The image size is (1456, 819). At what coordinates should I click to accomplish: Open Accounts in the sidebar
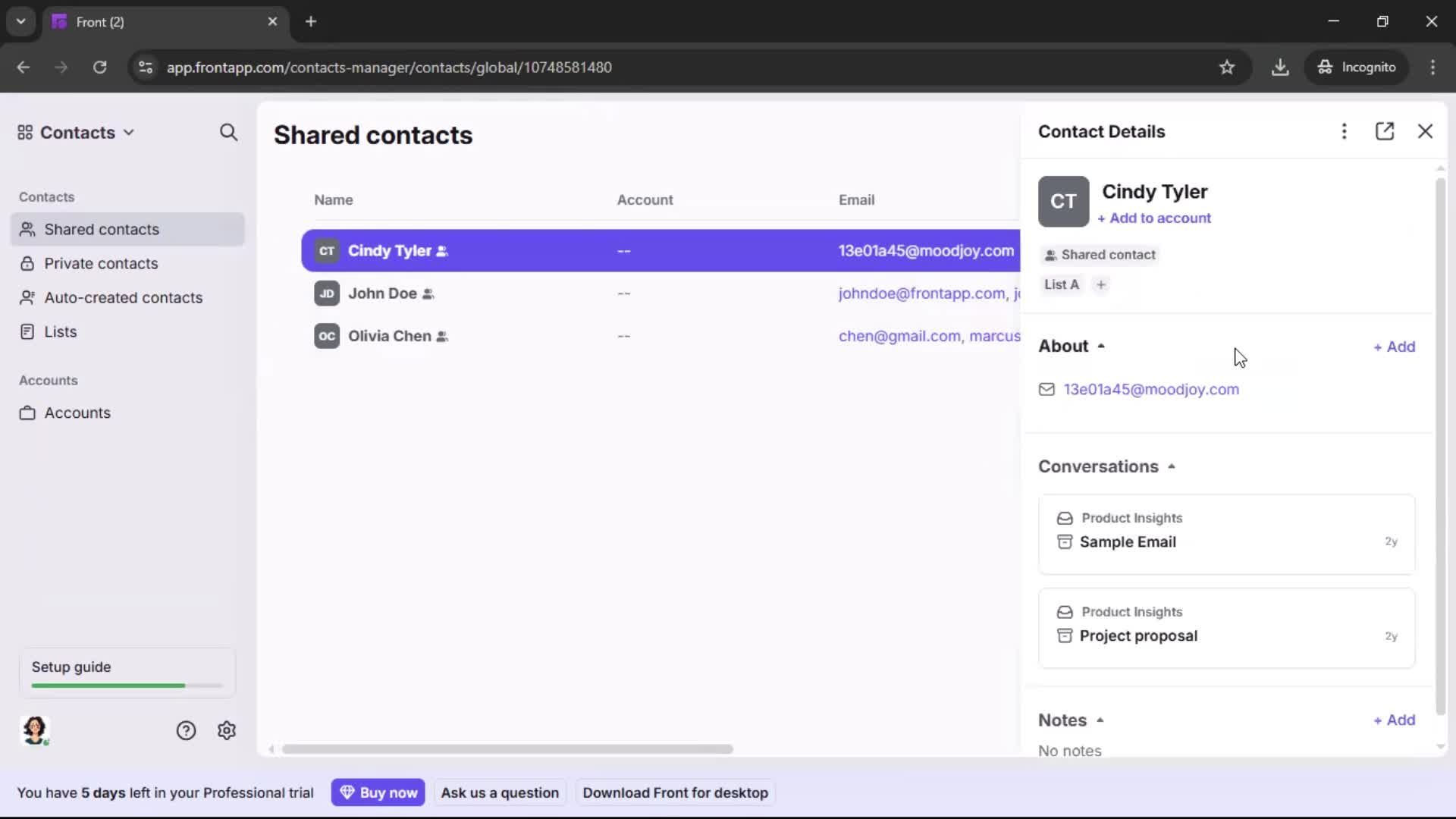tap(76, 413)
